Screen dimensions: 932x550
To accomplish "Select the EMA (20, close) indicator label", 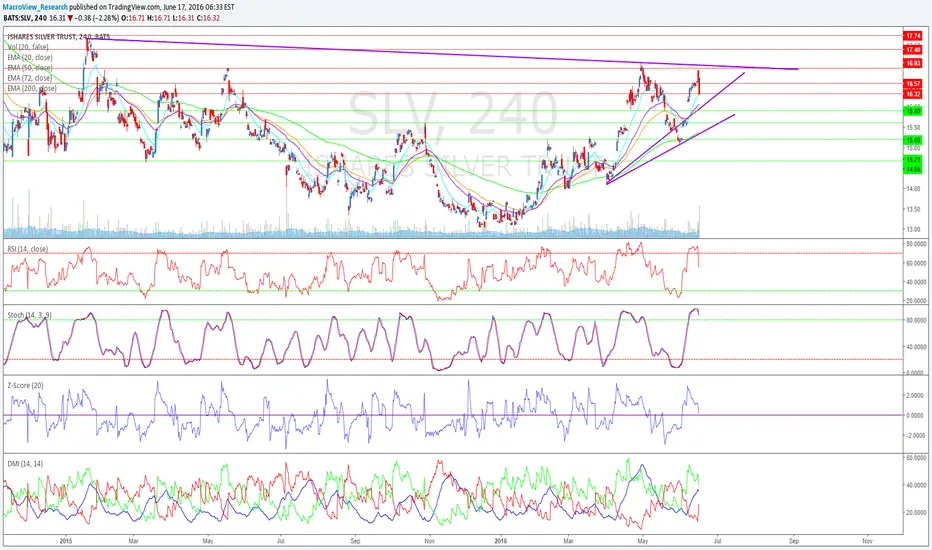I will tap(30, 57).
